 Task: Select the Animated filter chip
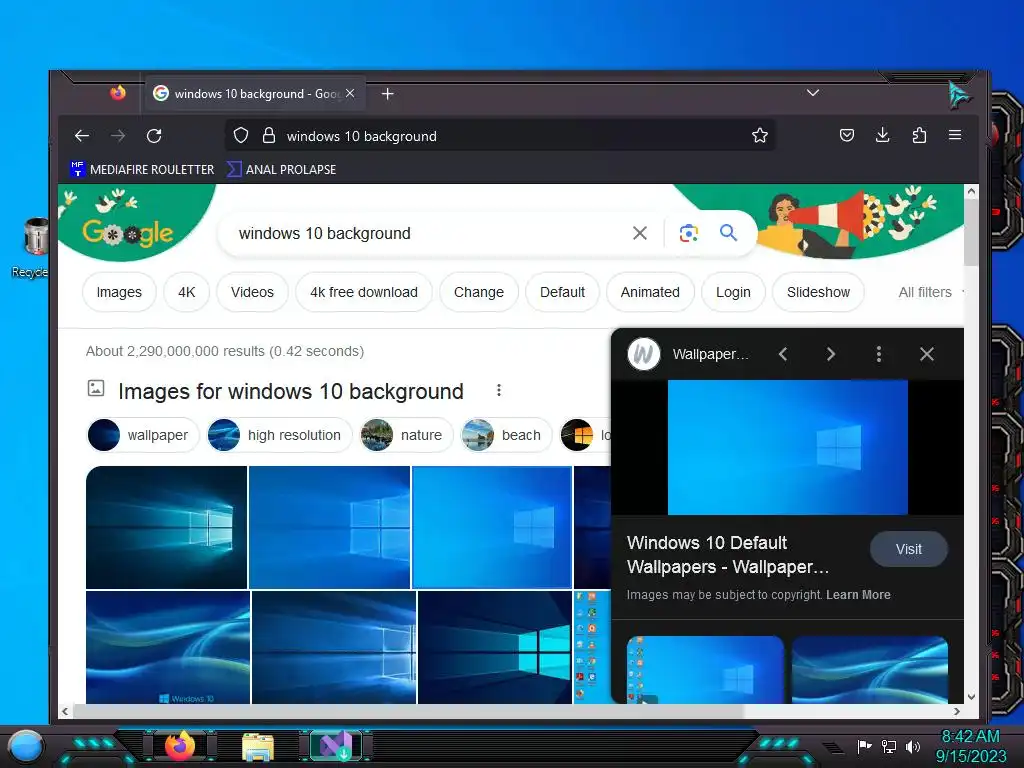point(650,292)
